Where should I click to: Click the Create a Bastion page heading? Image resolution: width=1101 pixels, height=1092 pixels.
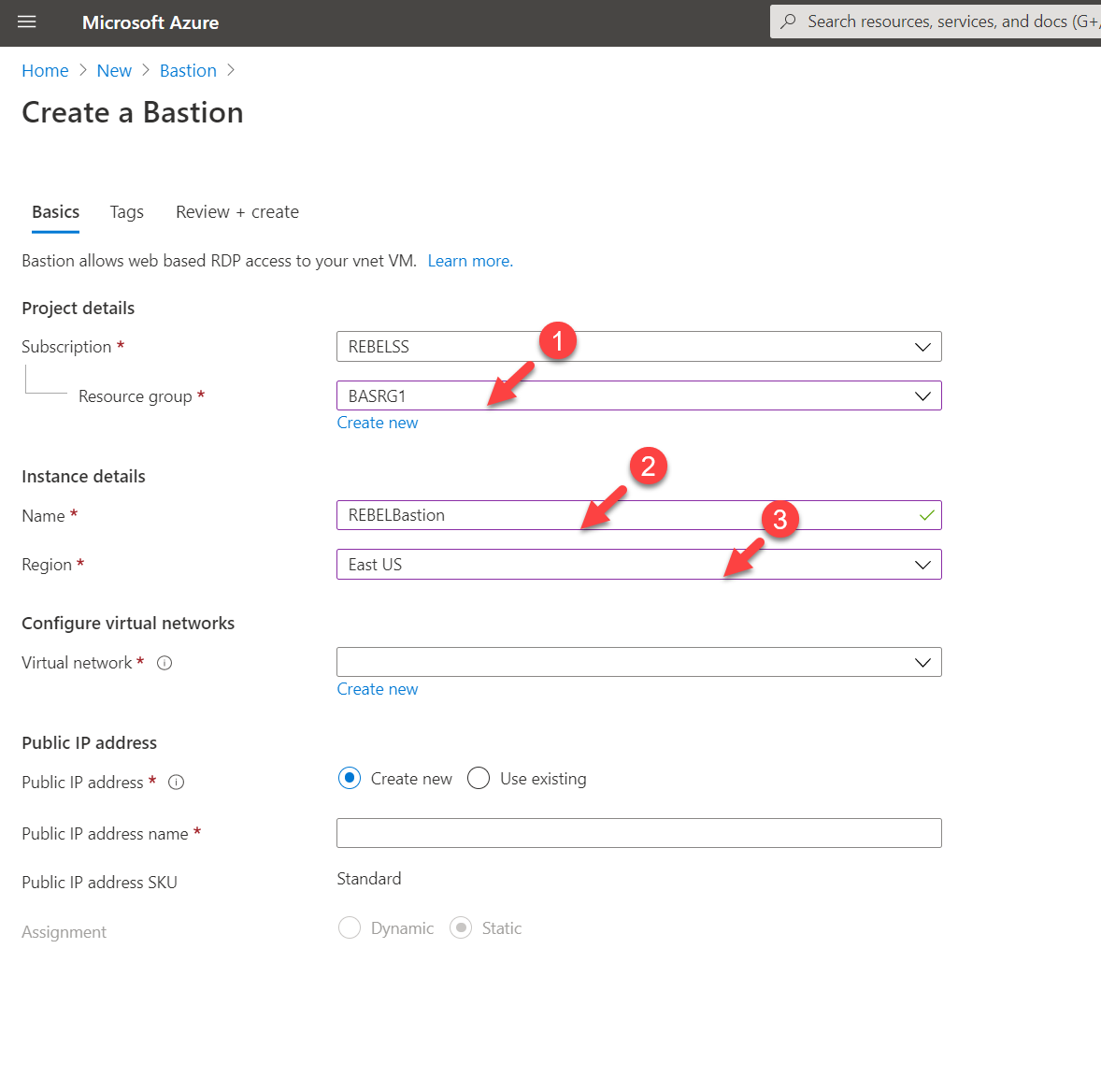click(133, 113)
